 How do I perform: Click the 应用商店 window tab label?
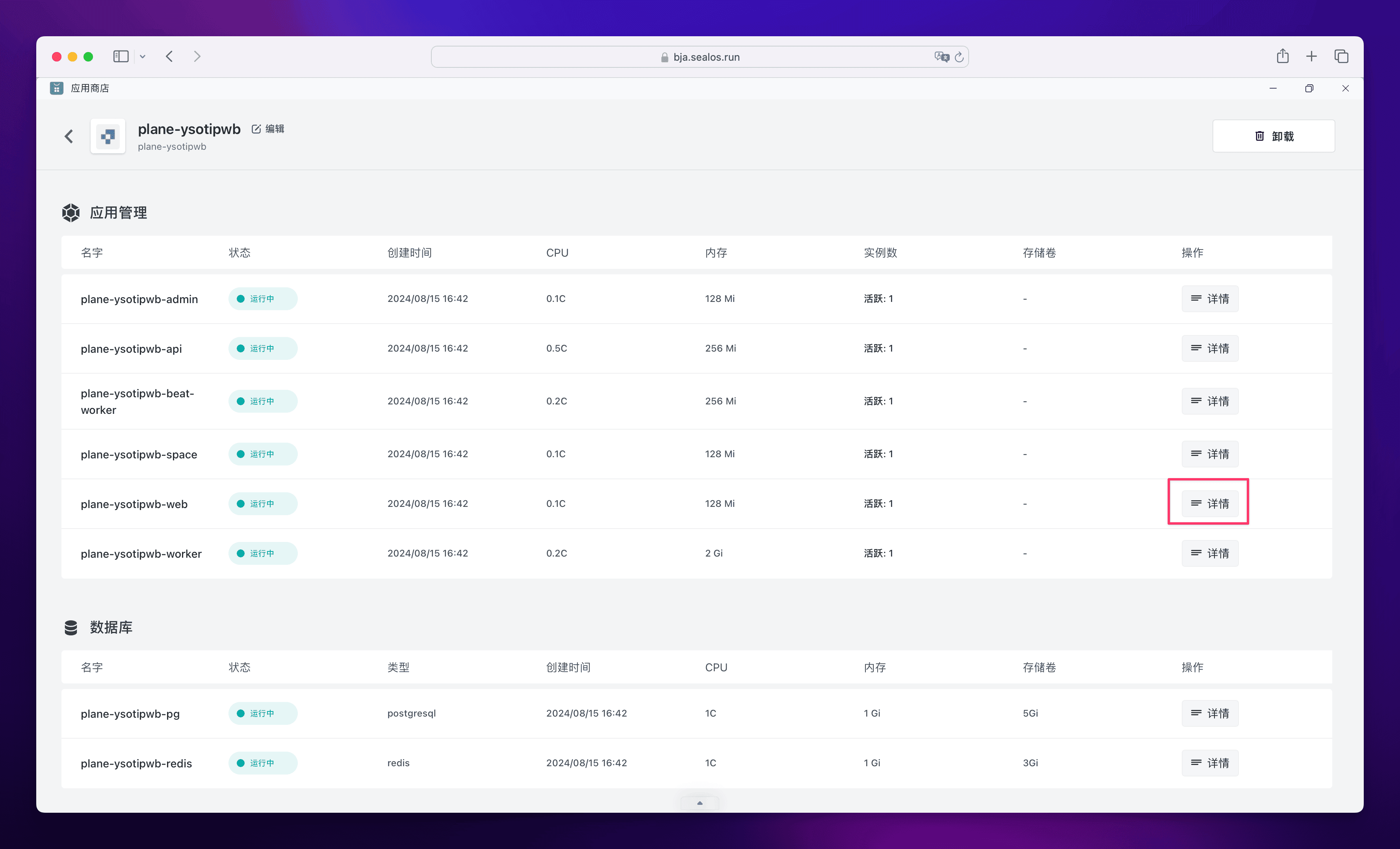coord(90,88)
